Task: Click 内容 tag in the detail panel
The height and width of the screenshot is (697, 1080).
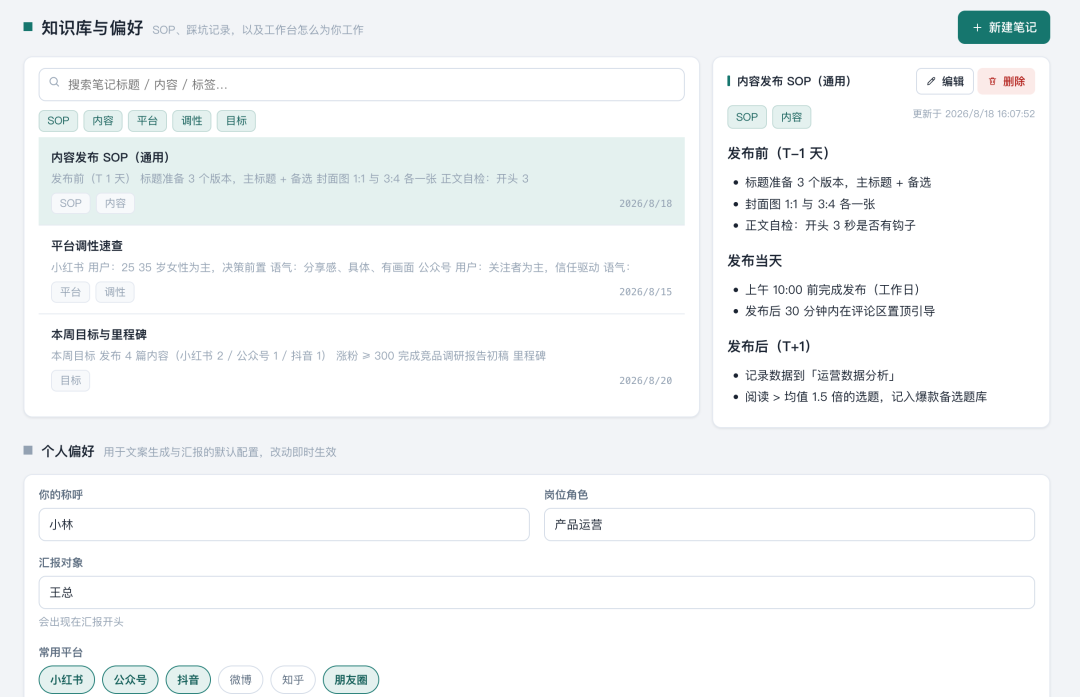Action: coord(791,117)
